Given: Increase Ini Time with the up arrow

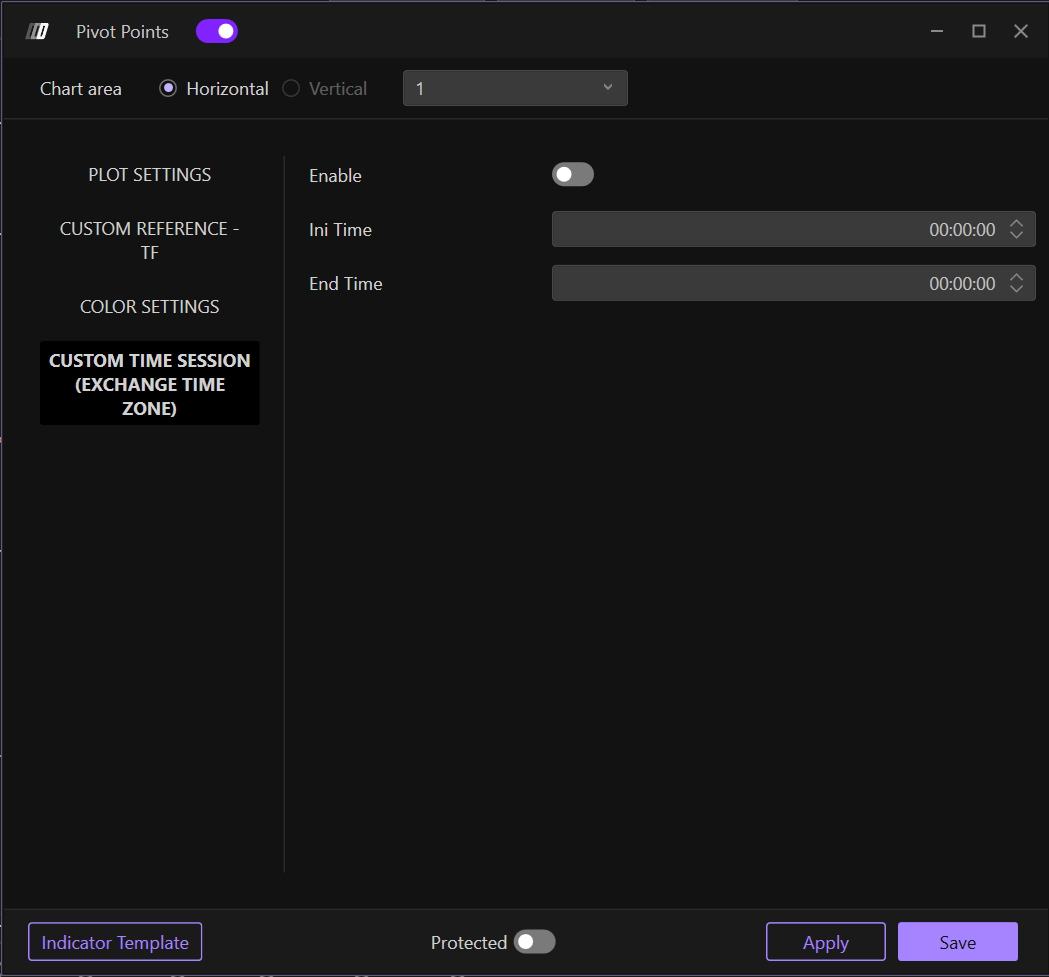Looking at the screenshot, I should (1016, 224).
